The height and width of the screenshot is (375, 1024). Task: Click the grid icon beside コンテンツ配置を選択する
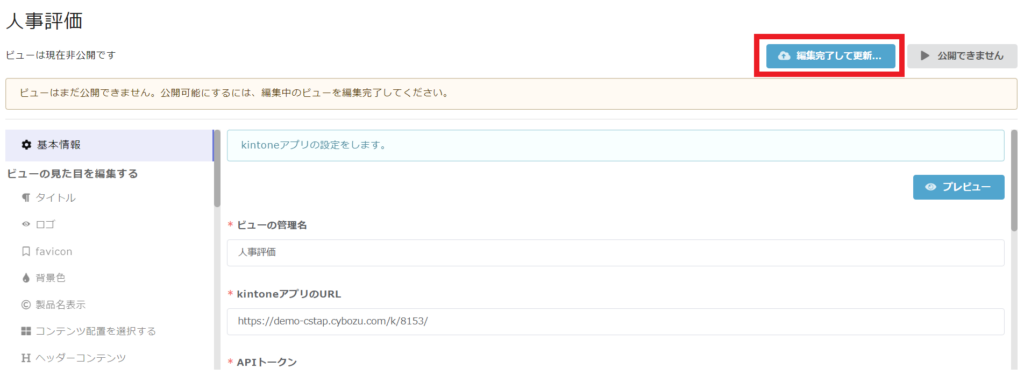26,331
